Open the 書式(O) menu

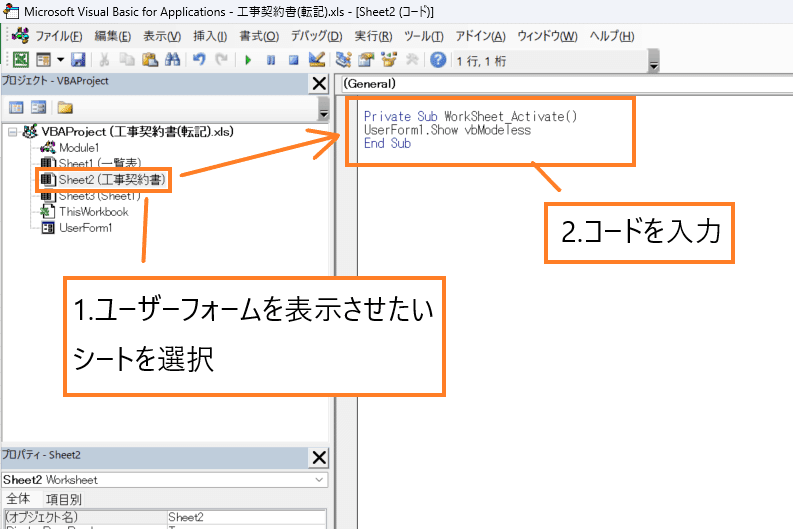coord(259,36)
